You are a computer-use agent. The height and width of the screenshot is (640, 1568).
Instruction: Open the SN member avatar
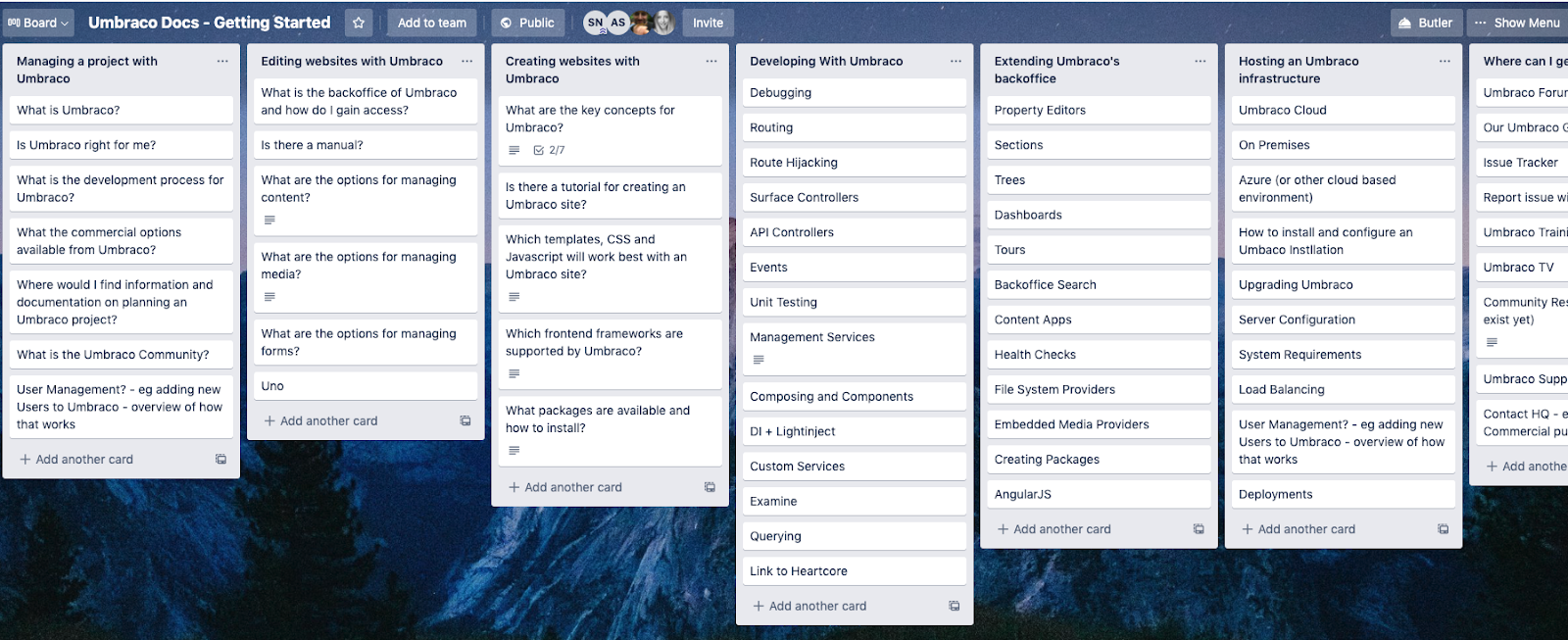pos(595,23)
